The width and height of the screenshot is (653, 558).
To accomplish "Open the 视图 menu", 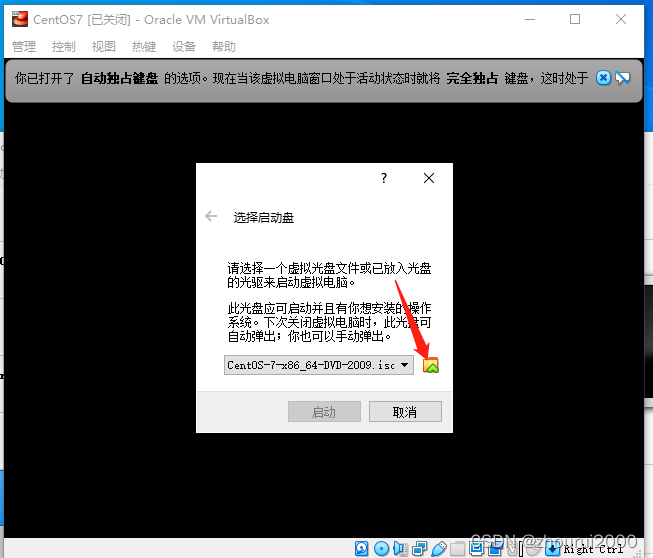I will pyautogui.click(x=104, y=46).
